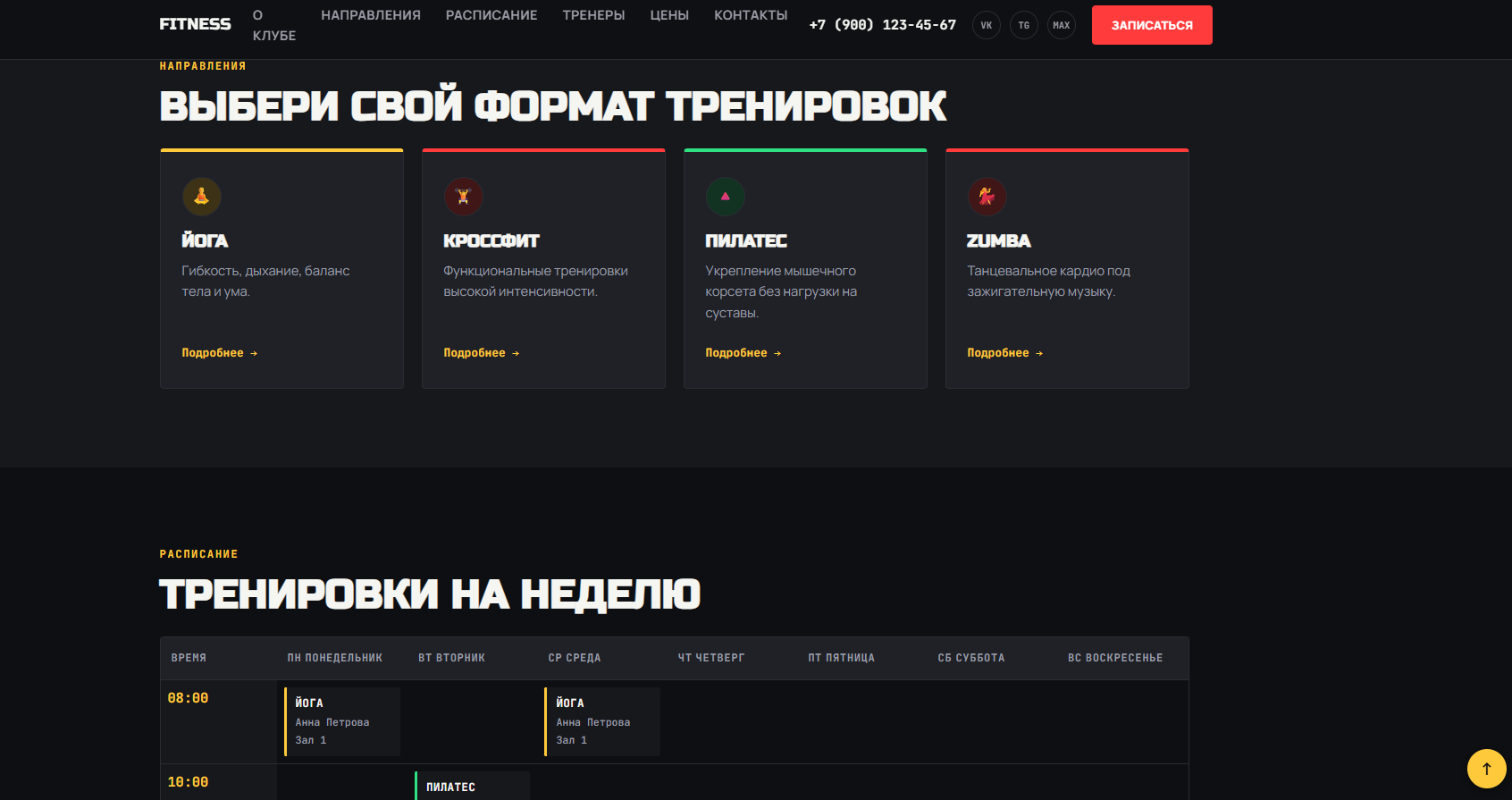The image size is (1512, 800).
Task: Open Подробнее link on Пилатес card
Action: point(743,353)
